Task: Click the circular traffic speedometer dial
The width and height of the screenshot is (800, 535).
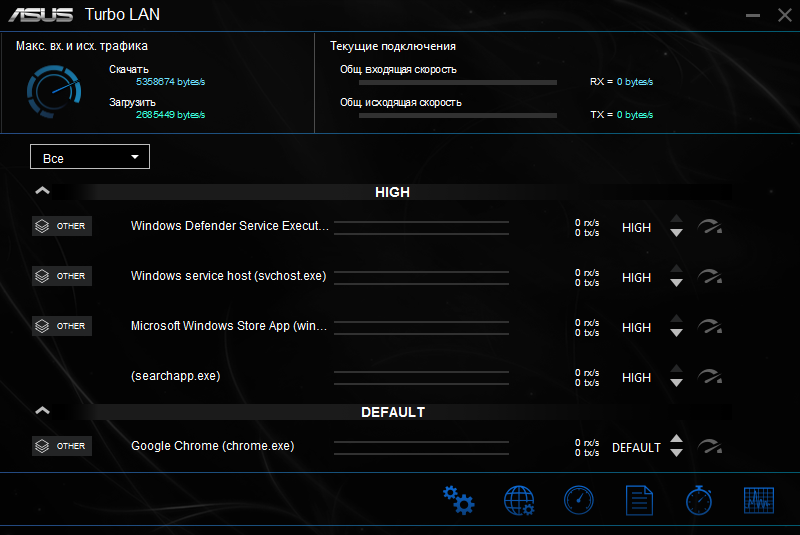Action: pyautogui.click(x=54, y=92)
